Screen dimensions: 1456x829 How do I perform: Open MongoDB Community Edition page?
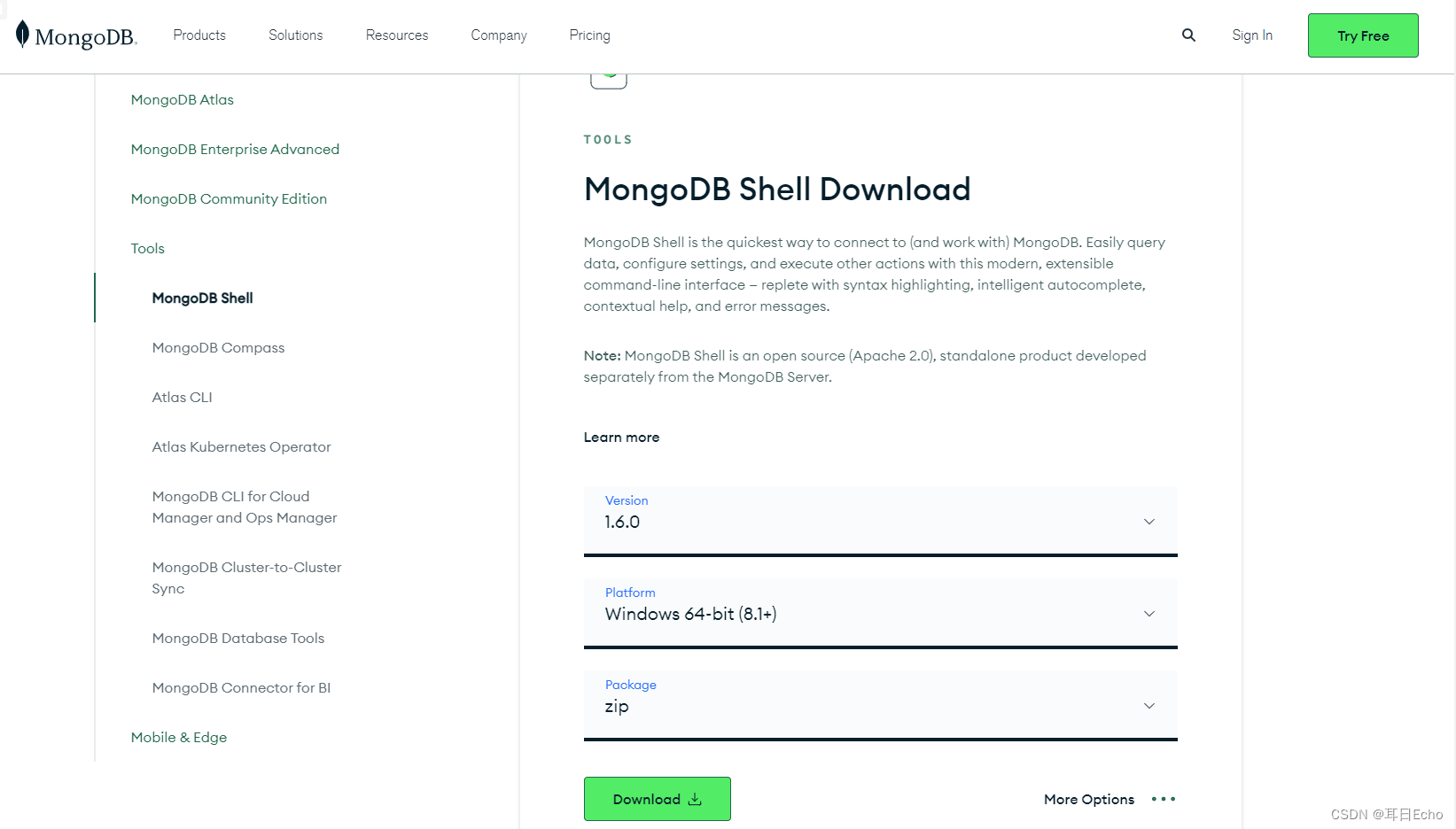(229, 198)
